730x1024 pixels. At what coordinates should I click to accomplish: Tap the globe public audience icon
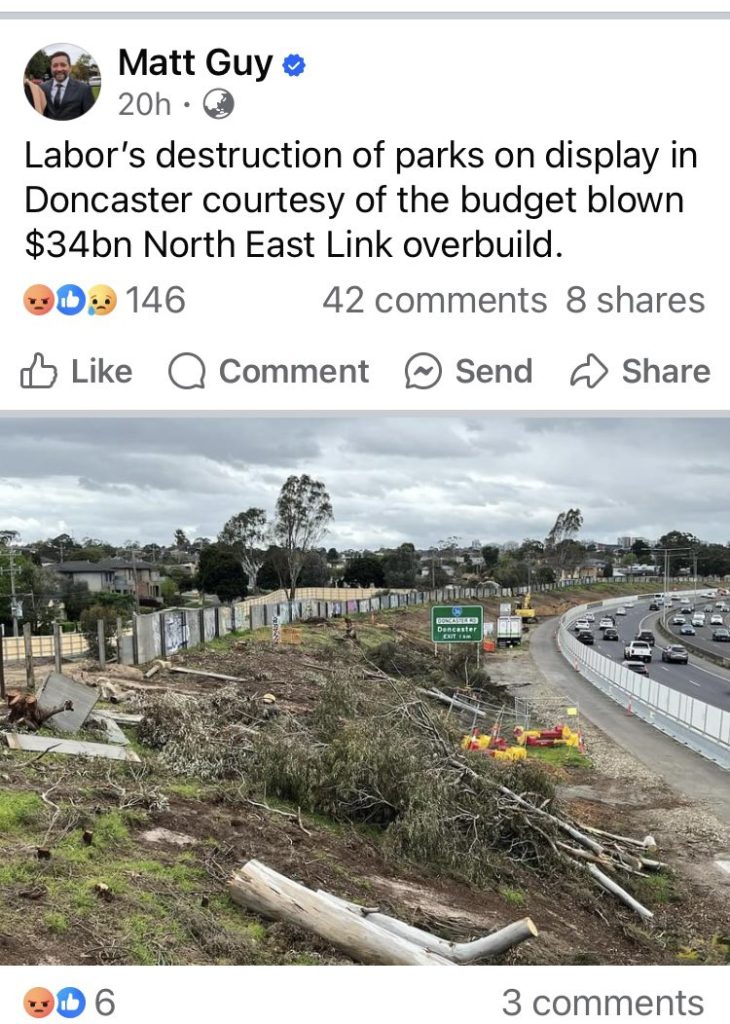[x=219, y=104]
